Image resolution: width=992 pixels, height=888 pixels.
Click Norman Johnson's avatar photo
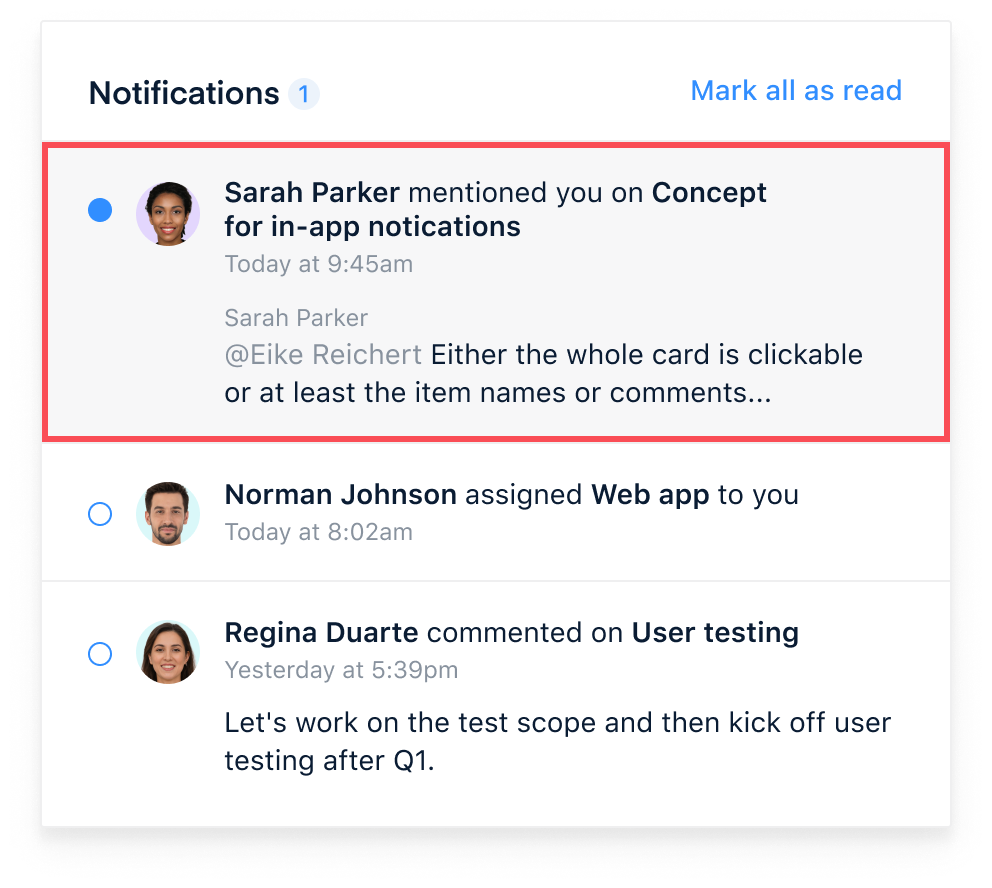(168, 514)
